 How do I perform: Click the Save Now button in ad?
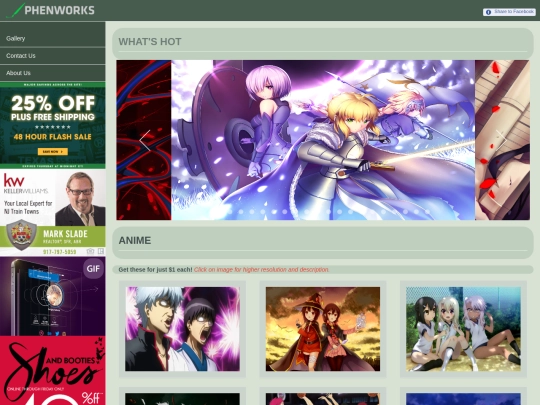(x=53, y=152)
